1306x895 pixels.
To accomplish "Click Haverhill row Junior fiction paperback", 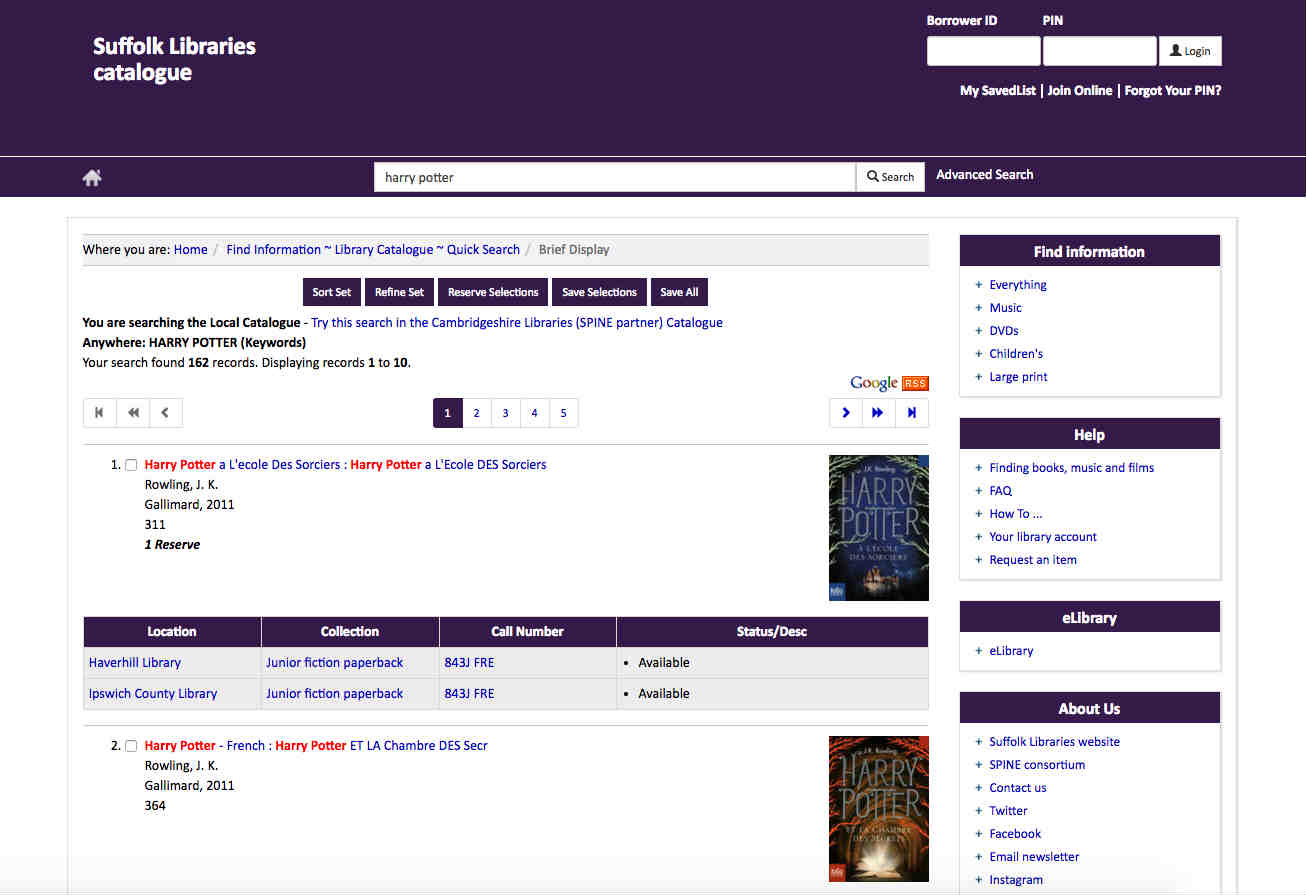I will click(335, 663).
